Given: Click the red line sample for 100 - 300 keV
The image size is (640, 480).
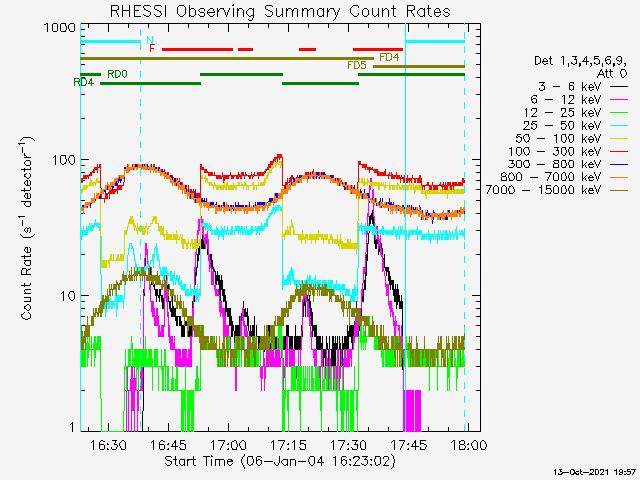Looking at the screenshot, I should [619, 151].
